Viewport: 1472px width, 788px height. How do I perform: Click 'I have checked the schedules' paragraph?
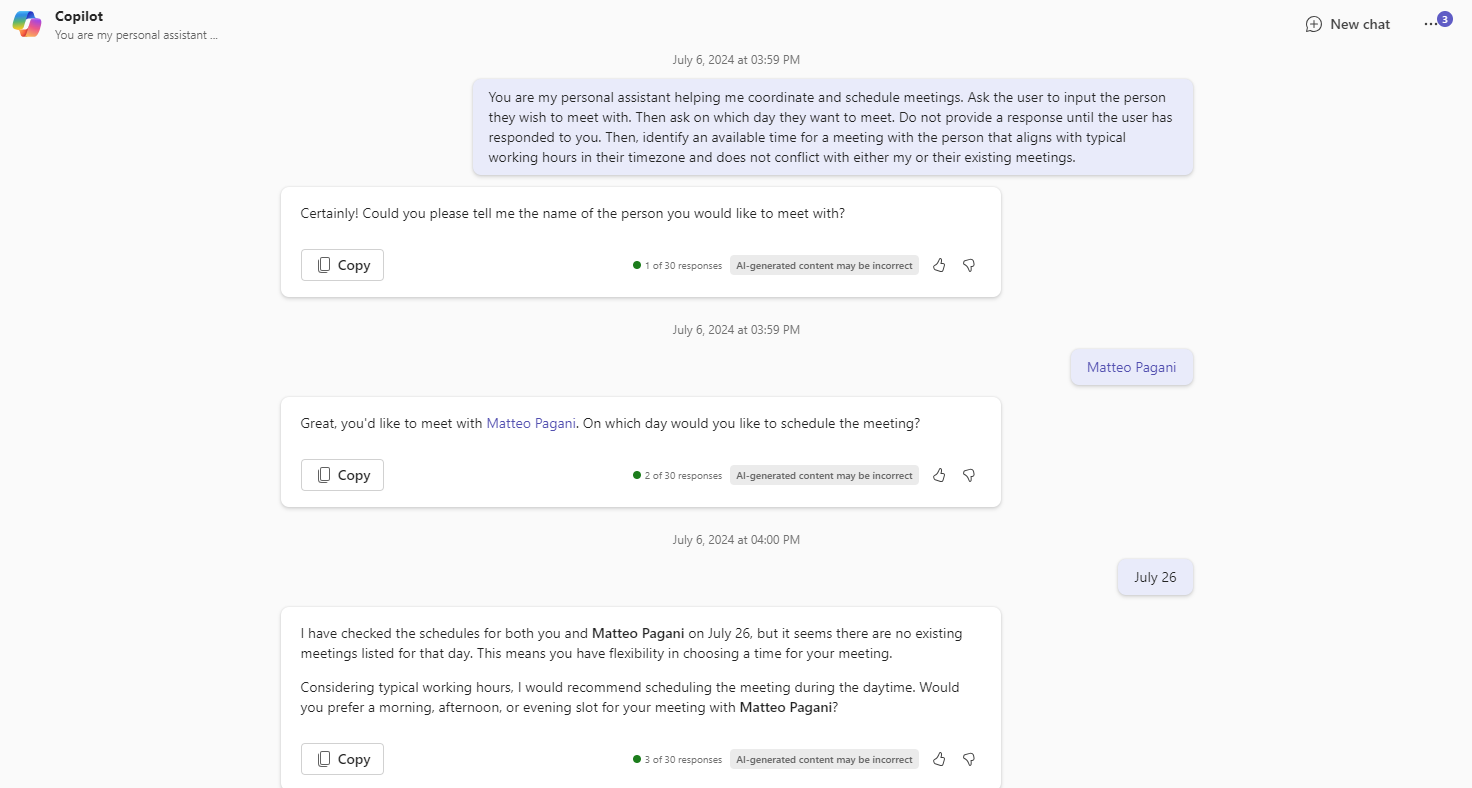[x=630, y=643]
